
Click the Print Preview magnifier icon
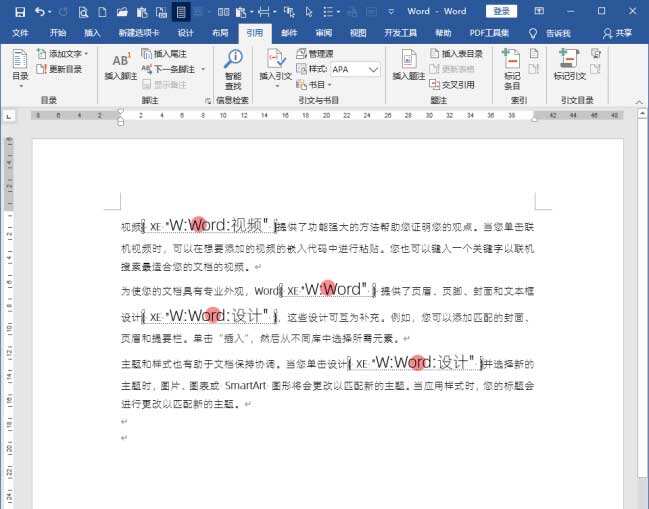83,12
